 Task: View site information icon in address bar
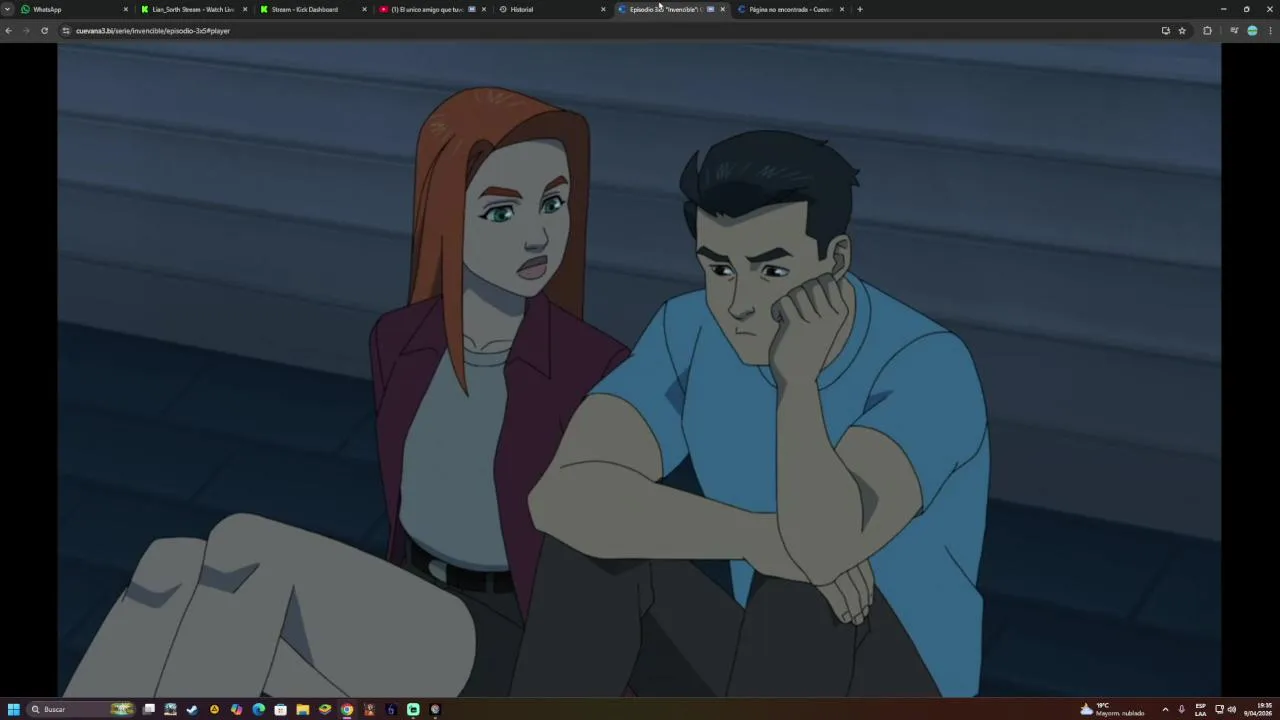tap(66, 30)
